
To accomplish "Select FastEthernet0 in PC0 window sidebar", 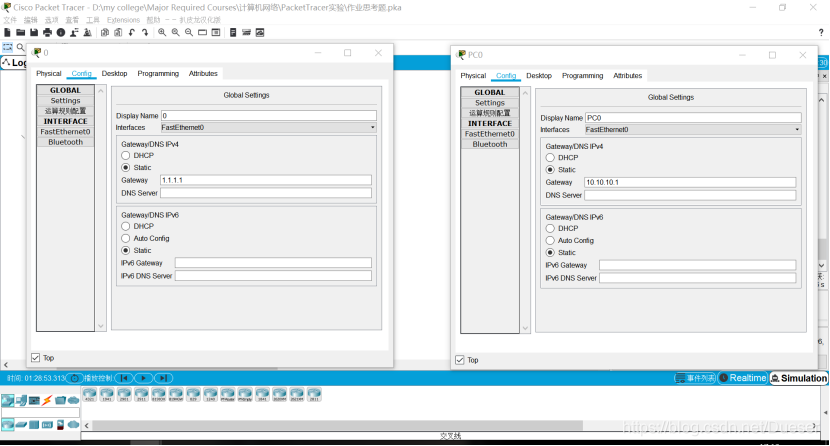I will pos(490,134).
